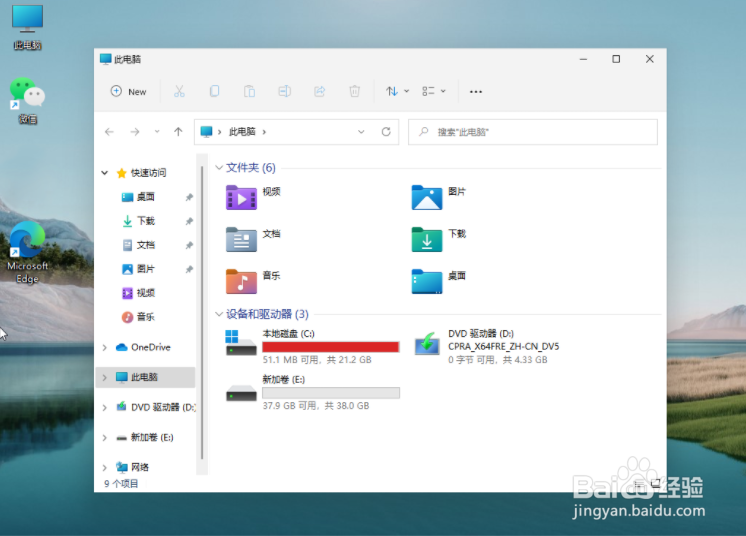
Task: Select the 文档 folder icon
Action: [x=241, y=239]
